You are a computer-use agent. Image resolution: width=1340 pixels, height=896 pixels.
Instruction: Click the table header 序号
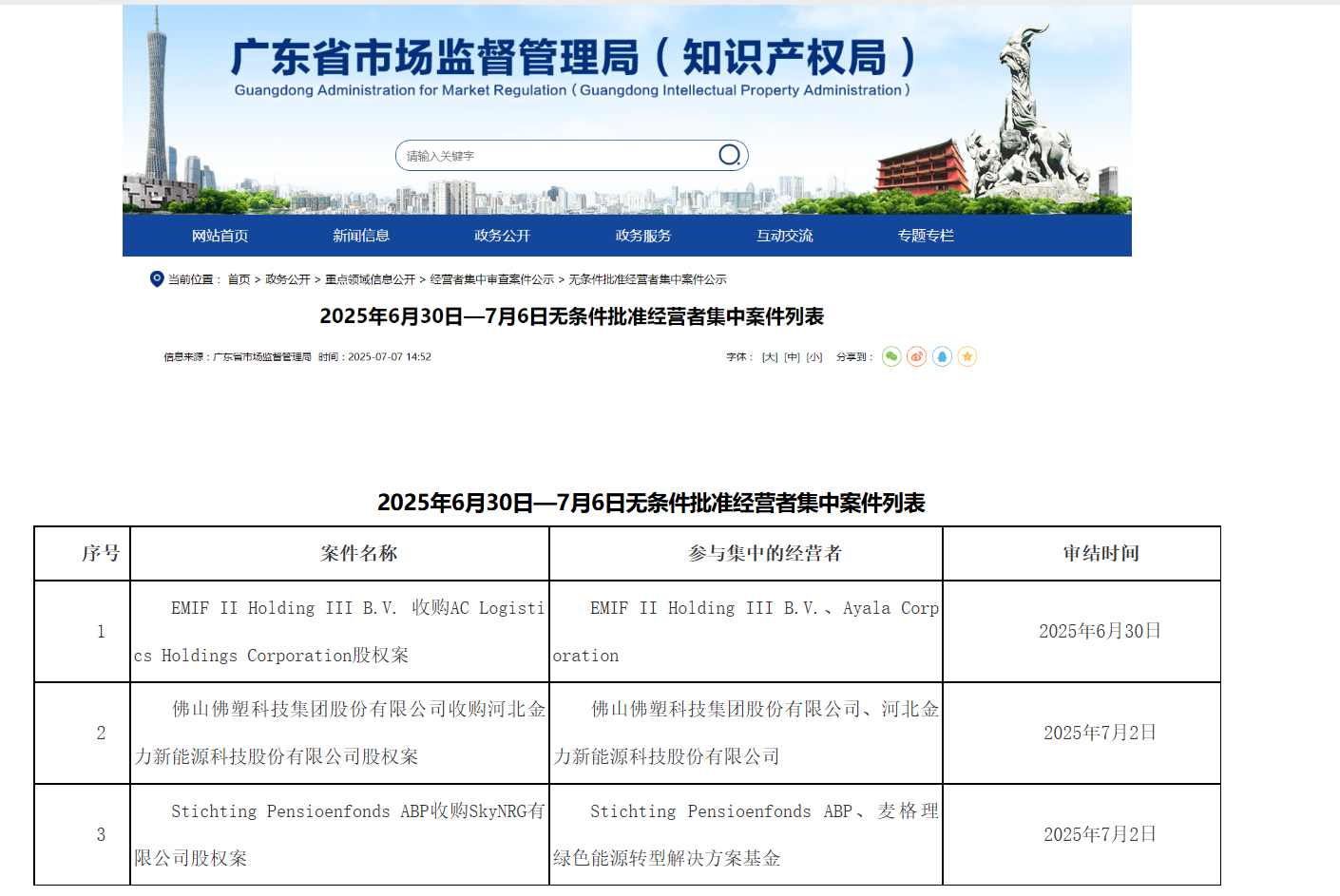coord(101,553)
